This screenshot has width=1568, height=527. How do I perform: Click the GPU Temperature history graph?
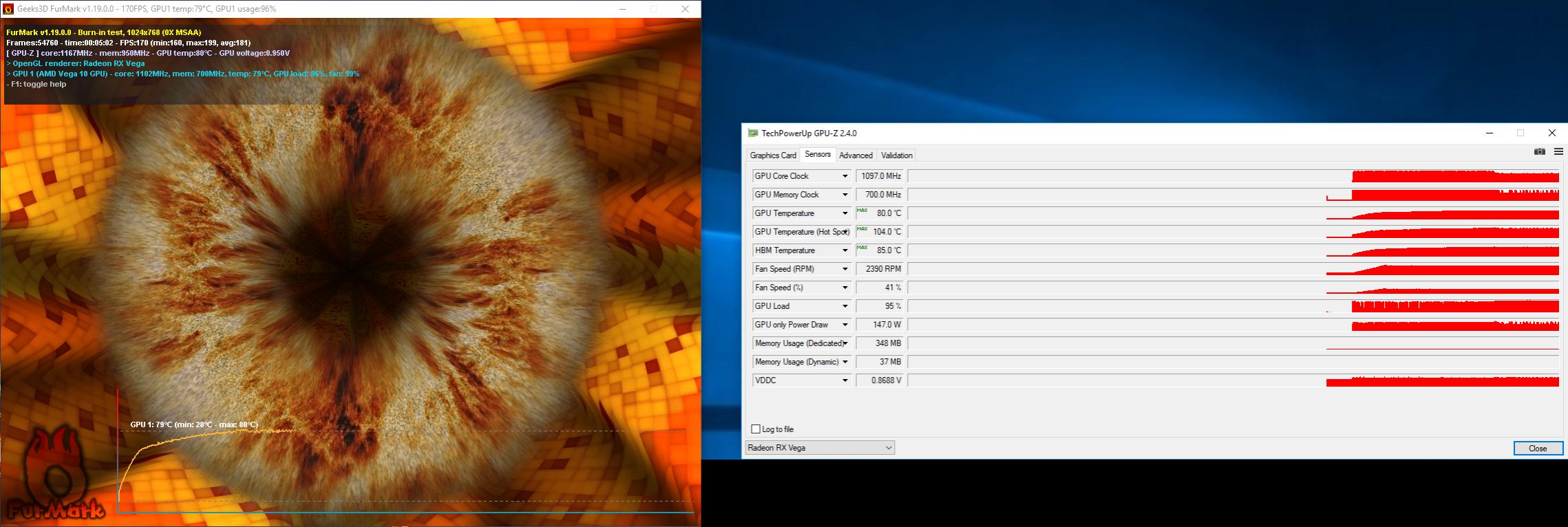pos(1233,213)
